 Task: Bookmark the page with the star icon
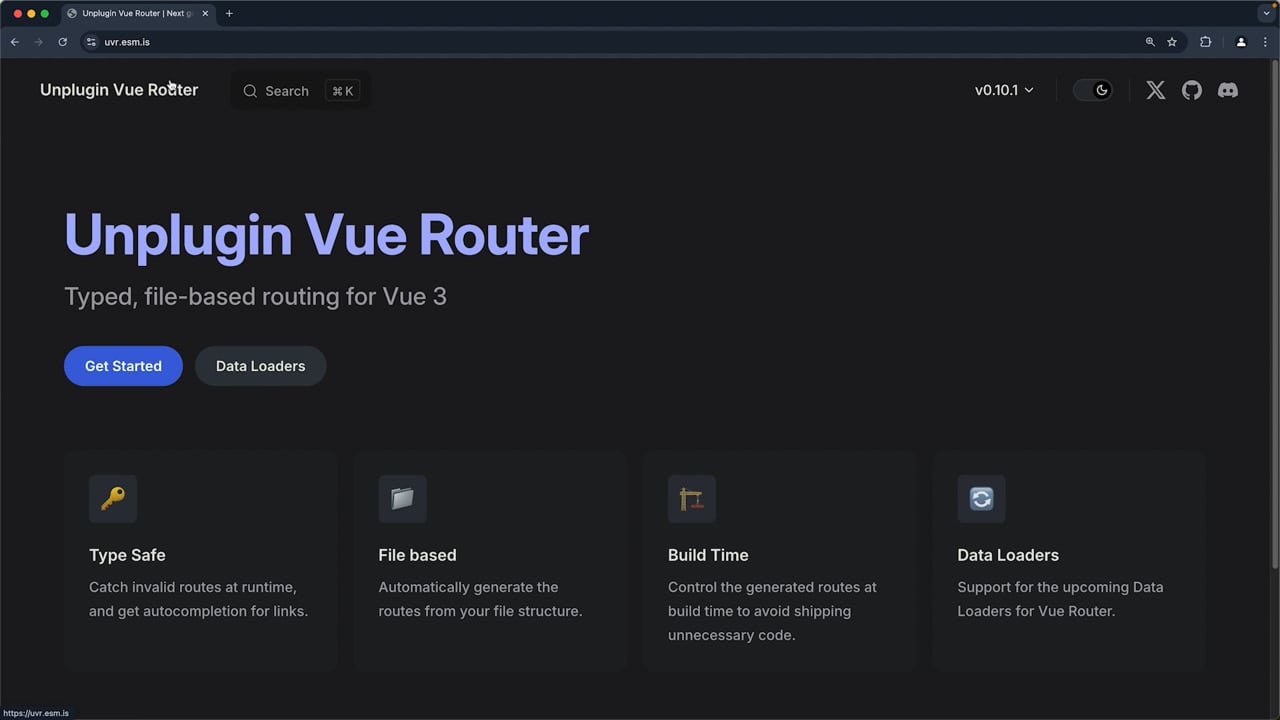click(1172, 42)
